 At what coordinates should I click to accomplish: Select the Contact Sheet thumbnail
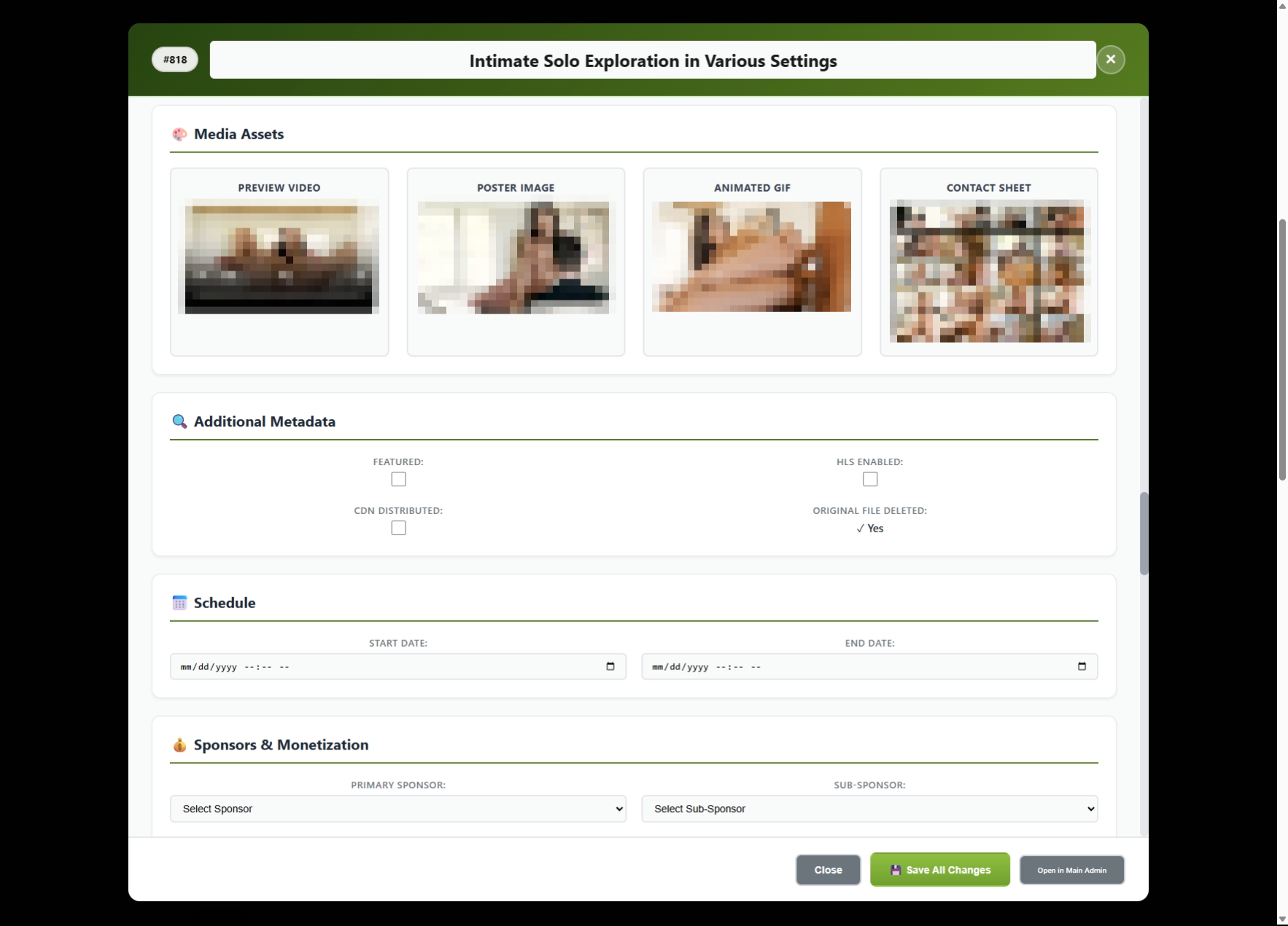(x=988, y=271)
